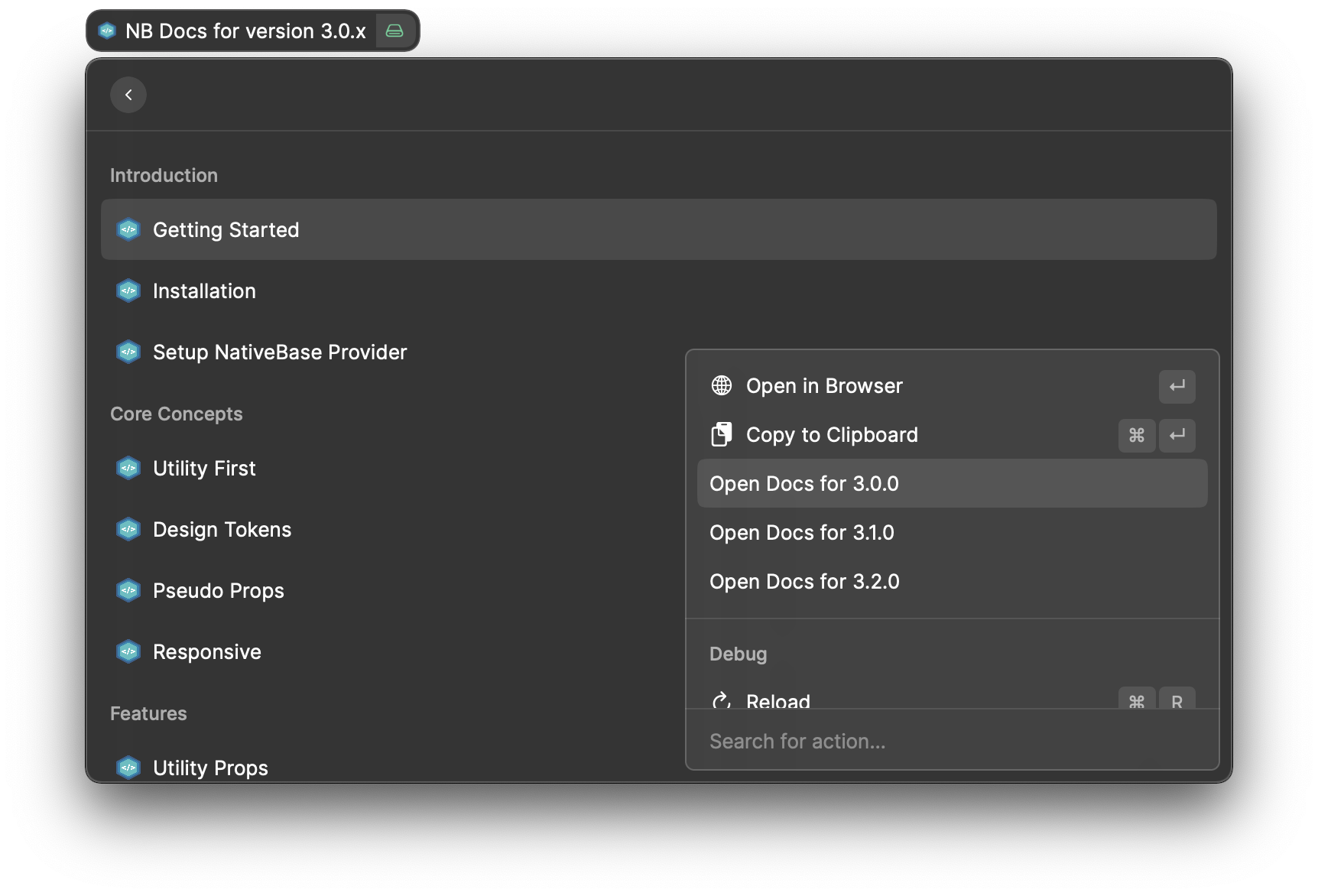Open Setup NativeBase Provider entry
The height and width of the screenshot is (896, 1318).
[658, 352]
